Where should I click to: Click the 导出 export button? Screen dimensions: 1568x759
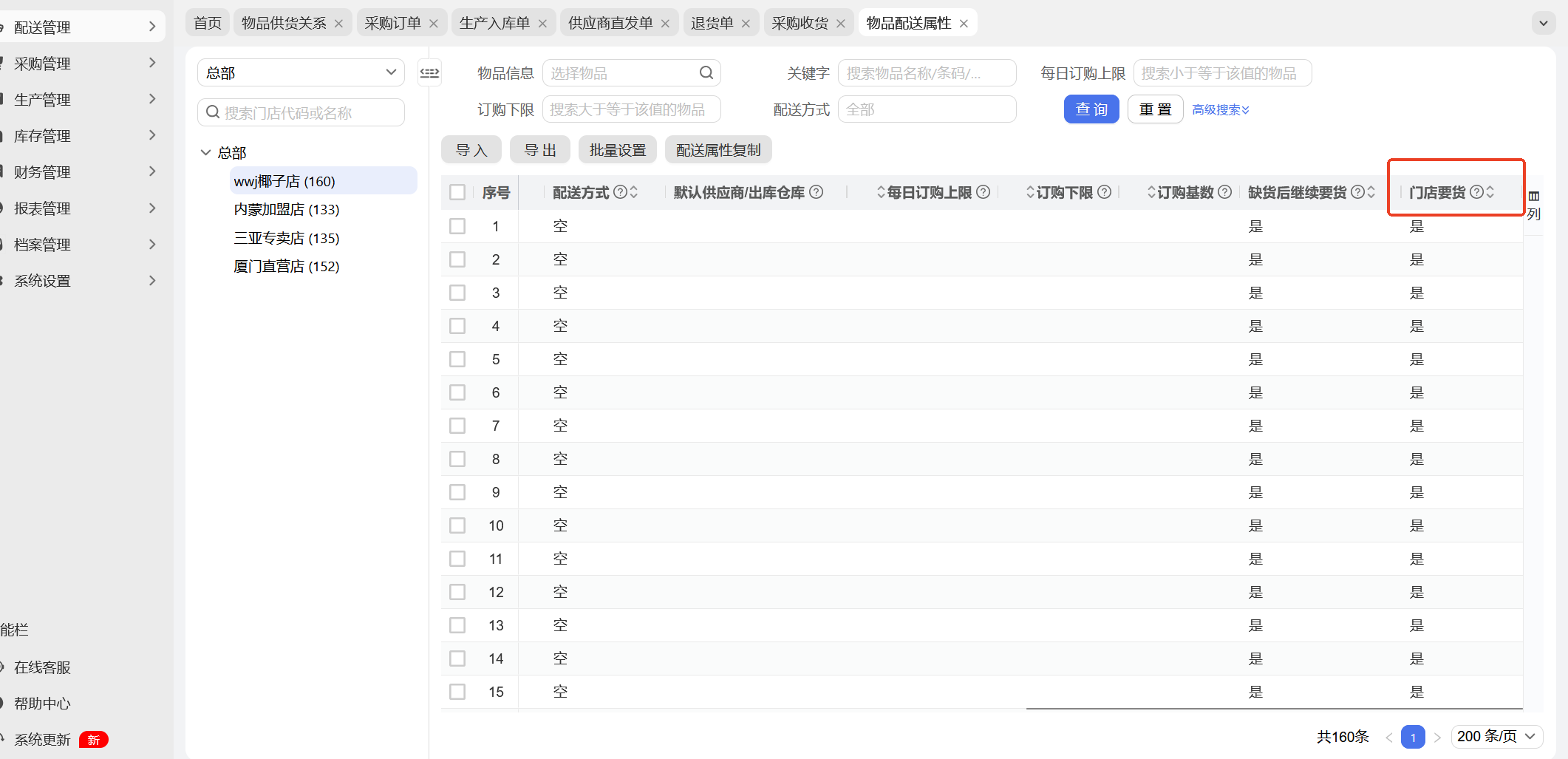pyautogui.click(x=540, y=150)
